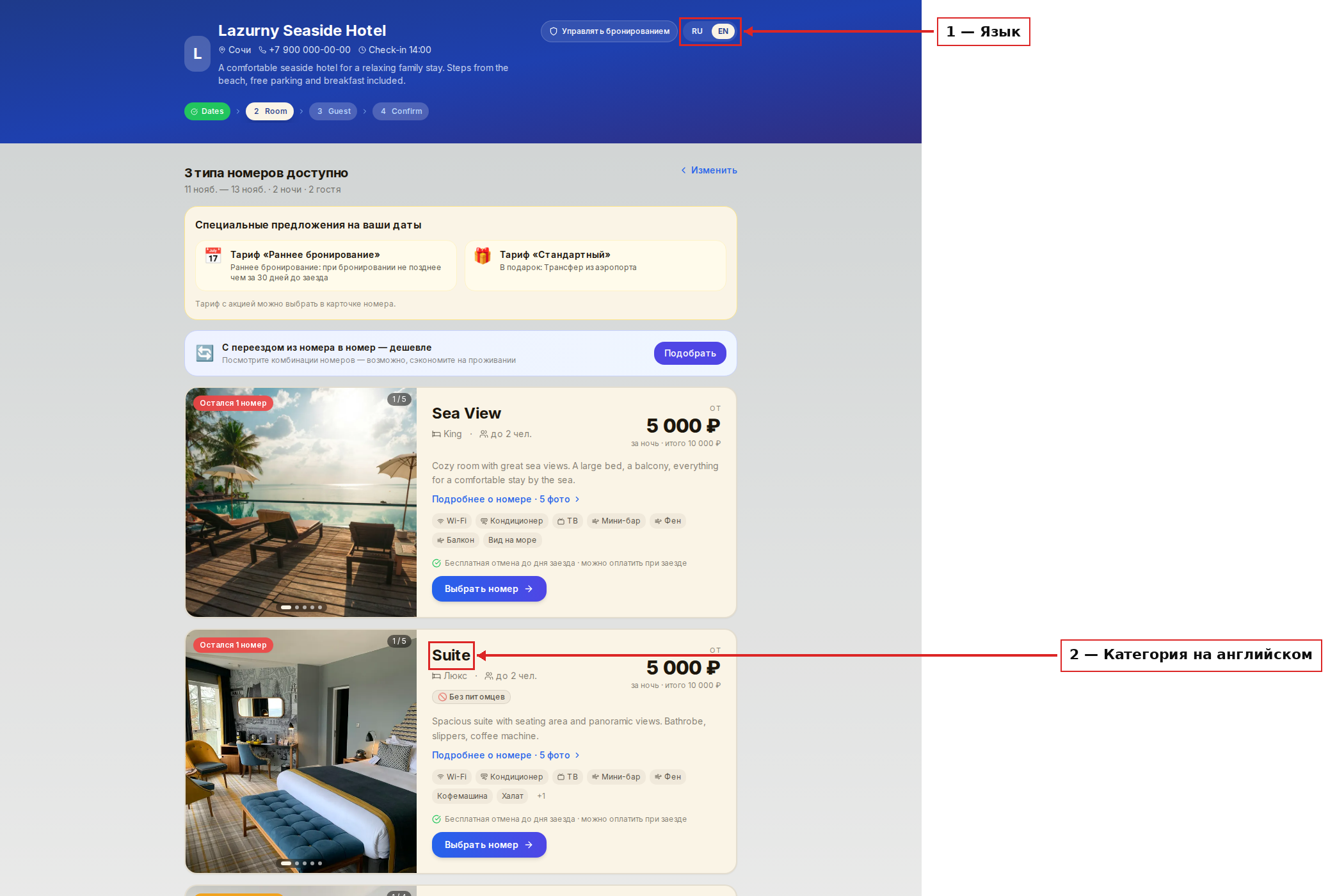Image resolution: width=1337 pixels, height=896 pixels.
Task: Click the hotel logo letter L avatar
Action: [197, 54]
